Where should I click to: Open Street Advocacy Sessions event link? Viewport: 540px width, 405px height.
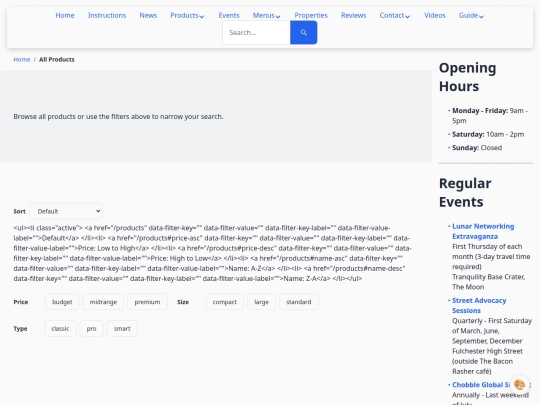(479, 305)
